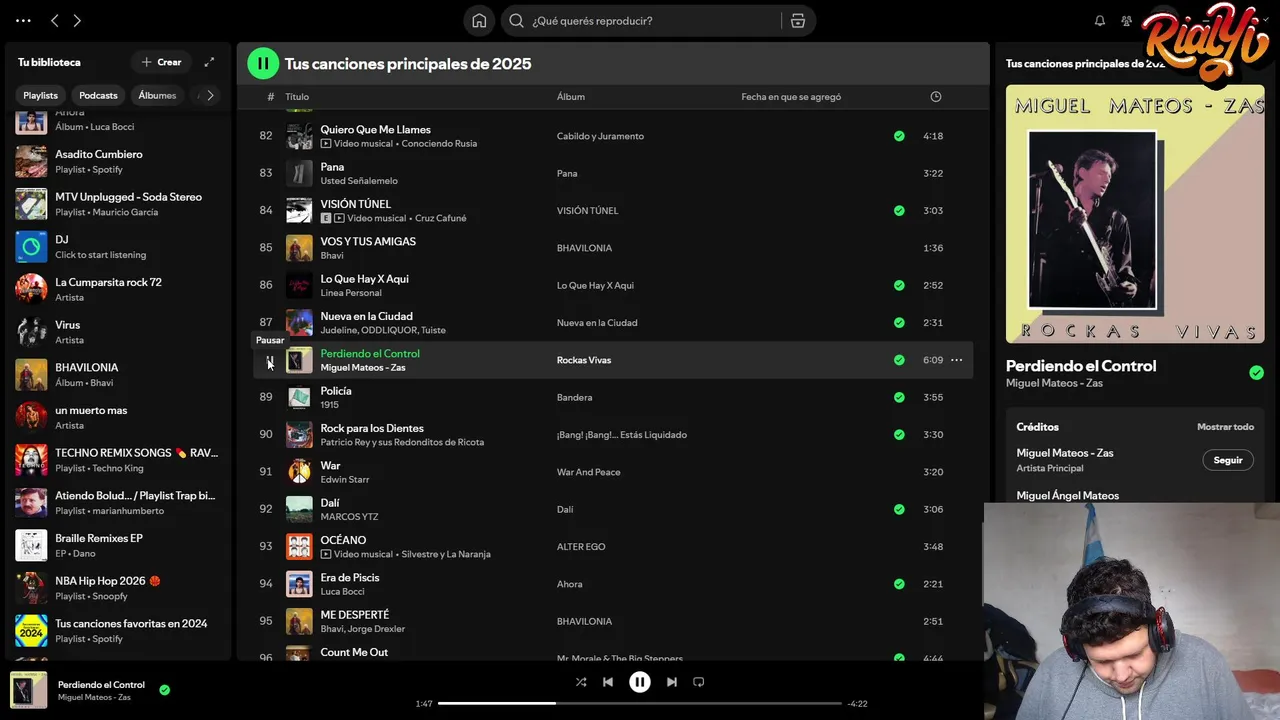This screenshot has height=720, width=1280.
Task: Open Perdiendo el Control title in right panel
Action: pos(1081,366)
